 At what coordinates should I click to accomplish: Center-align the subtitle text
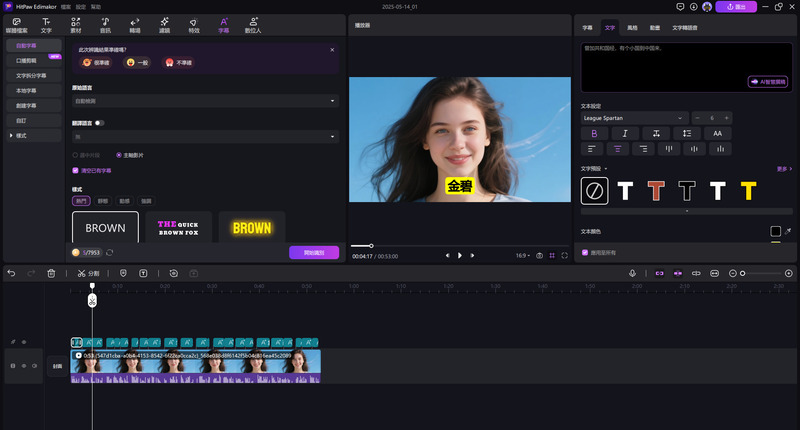[618, 148]
